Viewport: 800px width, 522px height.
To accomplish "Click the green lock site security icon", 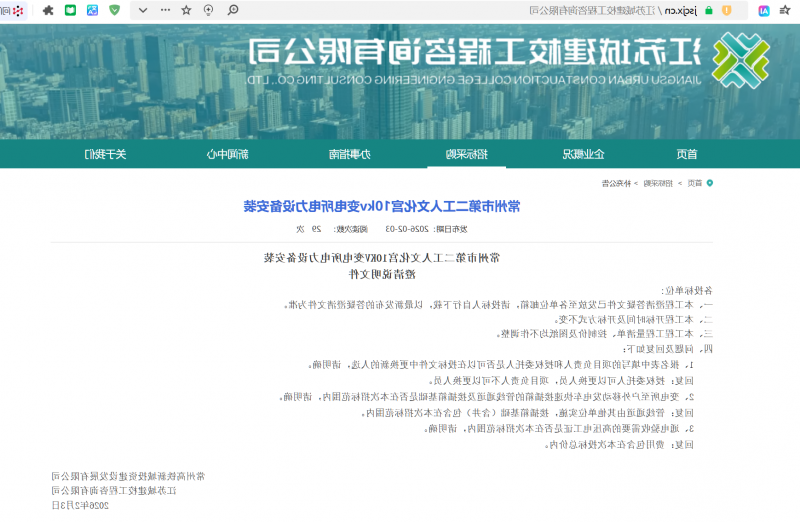I will (709, 10).
